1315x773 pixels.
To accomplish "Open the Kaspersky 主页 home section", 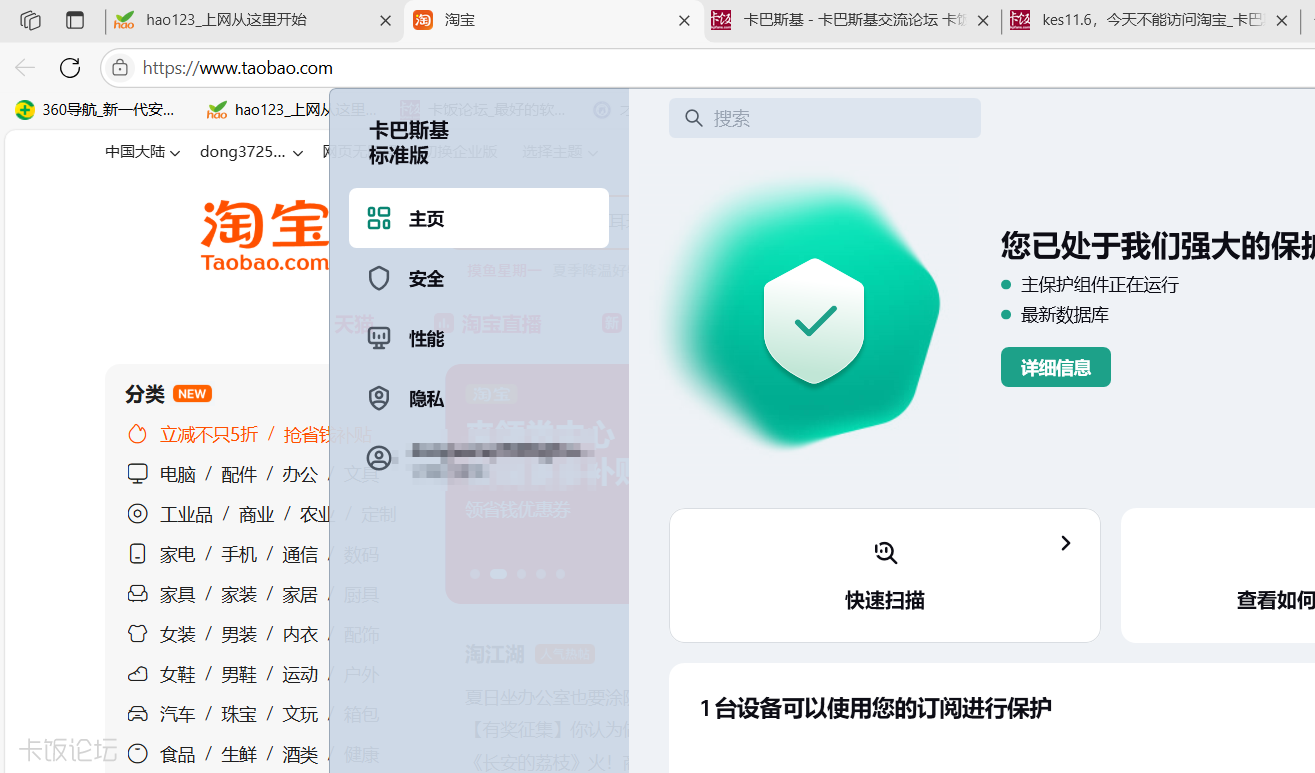I will coord(478,218).
